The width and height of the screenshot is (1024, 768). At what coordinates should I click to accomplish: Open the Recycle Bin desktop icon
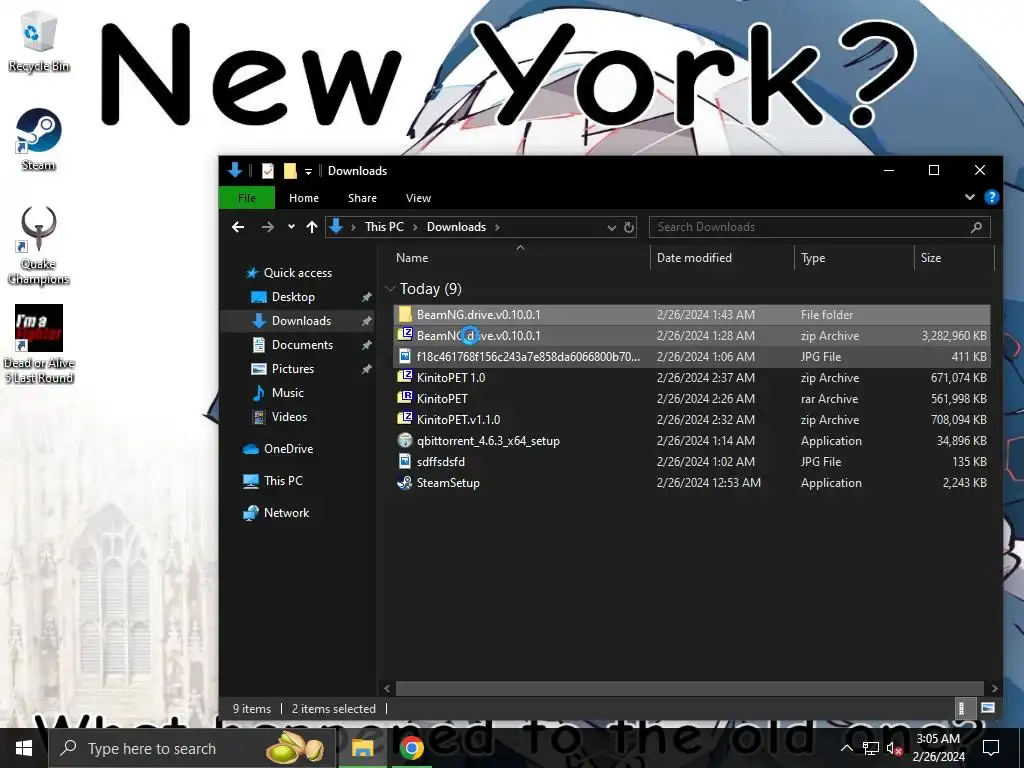click(x=39, y=40)
